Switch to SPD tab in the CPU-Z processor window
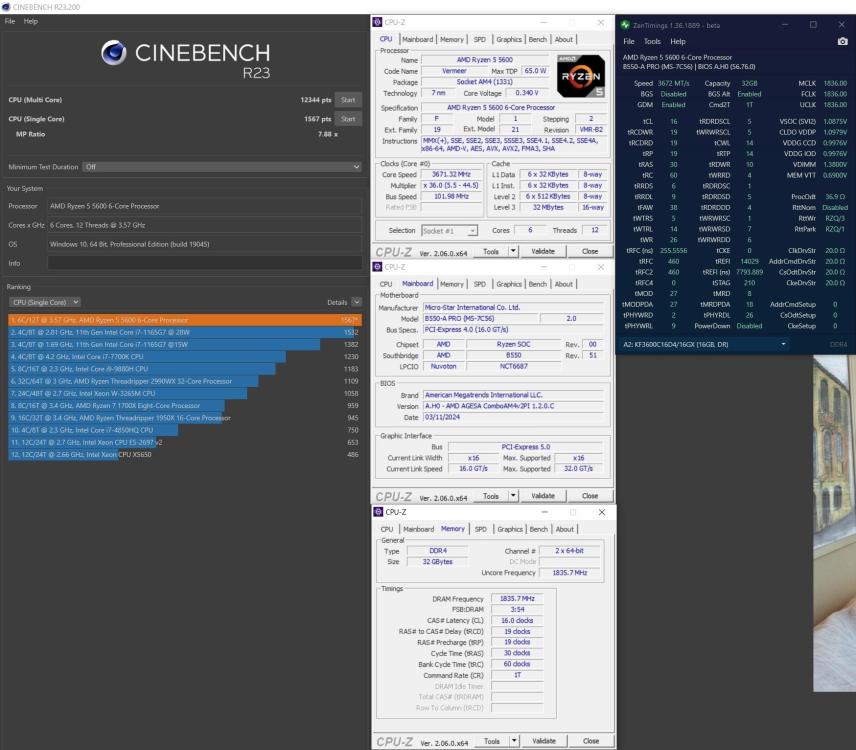Image resolution: width=856 pixels, height=750 pixels. [479, 39]
